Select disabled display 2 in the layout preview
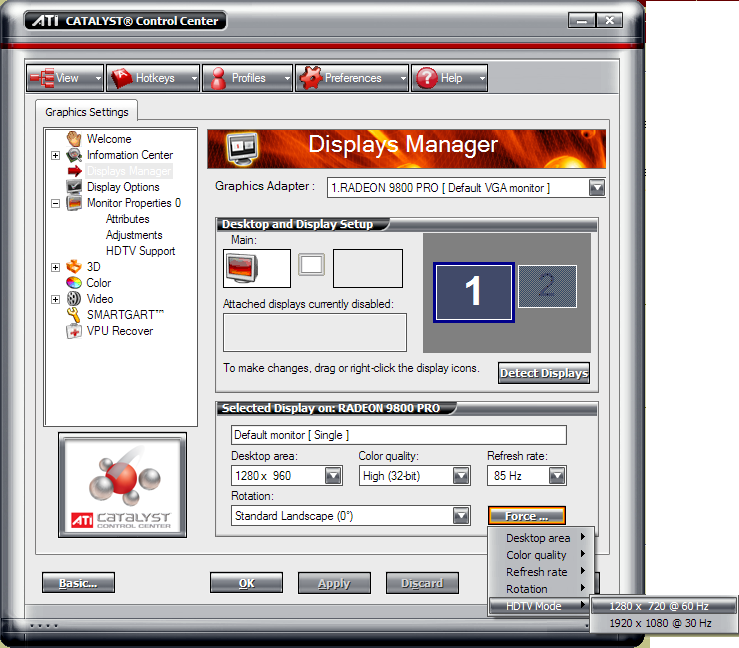 point(547,287)
